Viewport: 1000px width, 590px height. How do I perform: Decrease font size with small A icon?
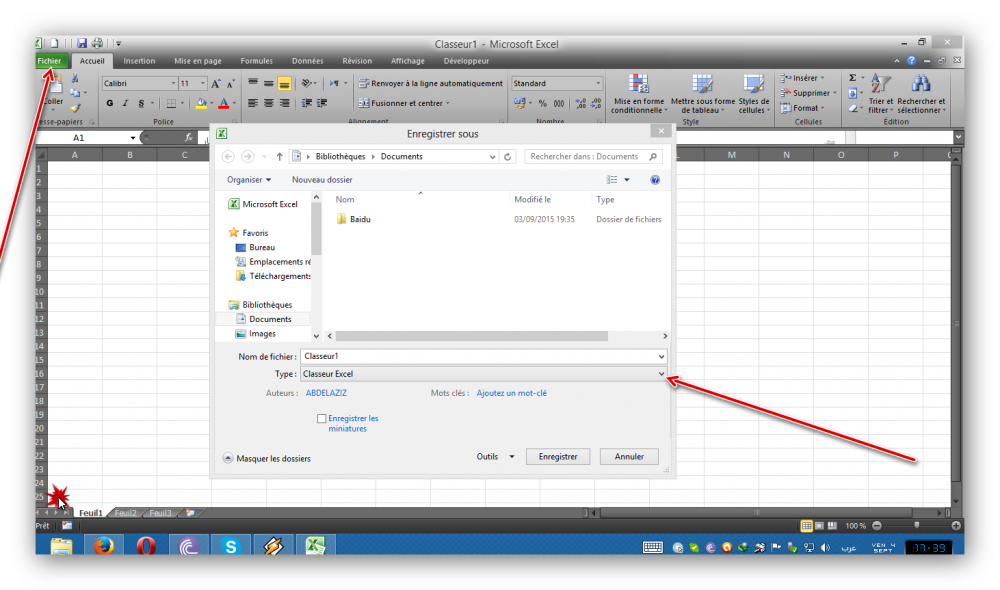click(230, 84)
